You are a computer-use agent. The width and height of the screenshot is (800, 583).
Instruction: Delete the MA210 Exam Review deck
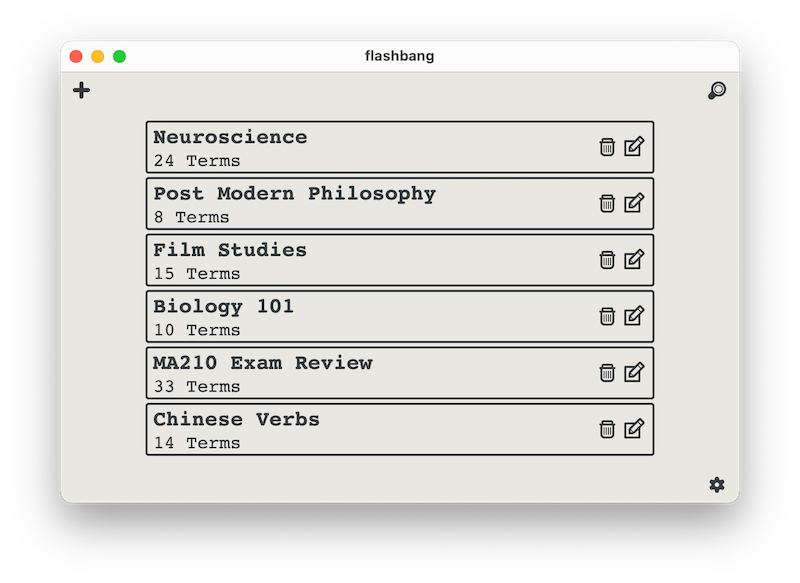click(607, 373)
